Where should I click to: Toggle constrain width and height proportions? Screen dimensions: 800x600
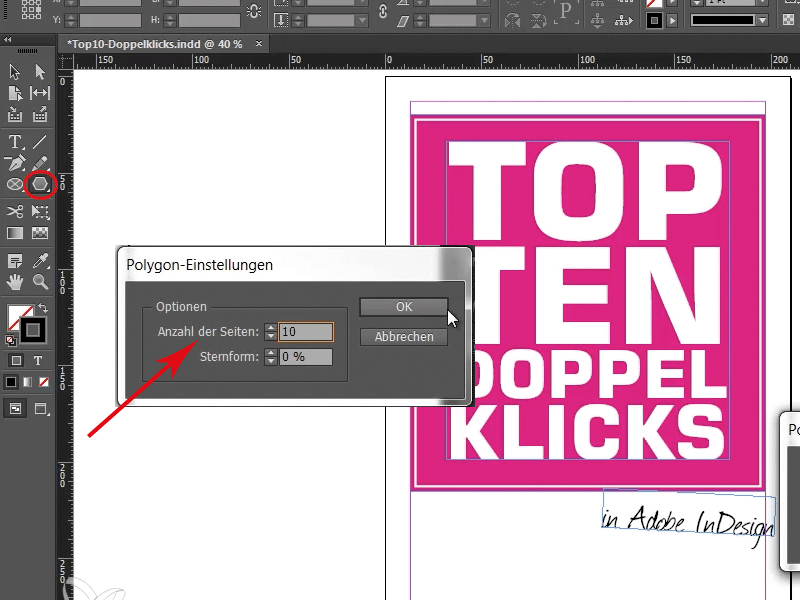[x=254, y=11]
